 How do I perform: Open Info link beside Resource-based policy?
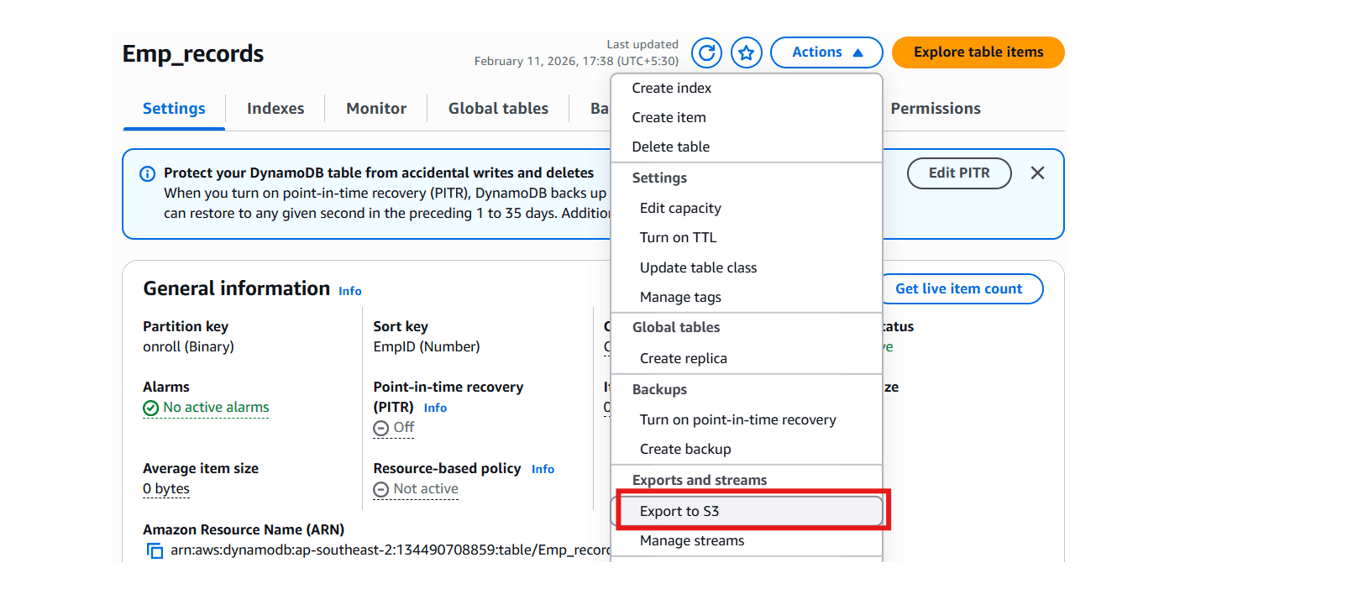[543, 469]
